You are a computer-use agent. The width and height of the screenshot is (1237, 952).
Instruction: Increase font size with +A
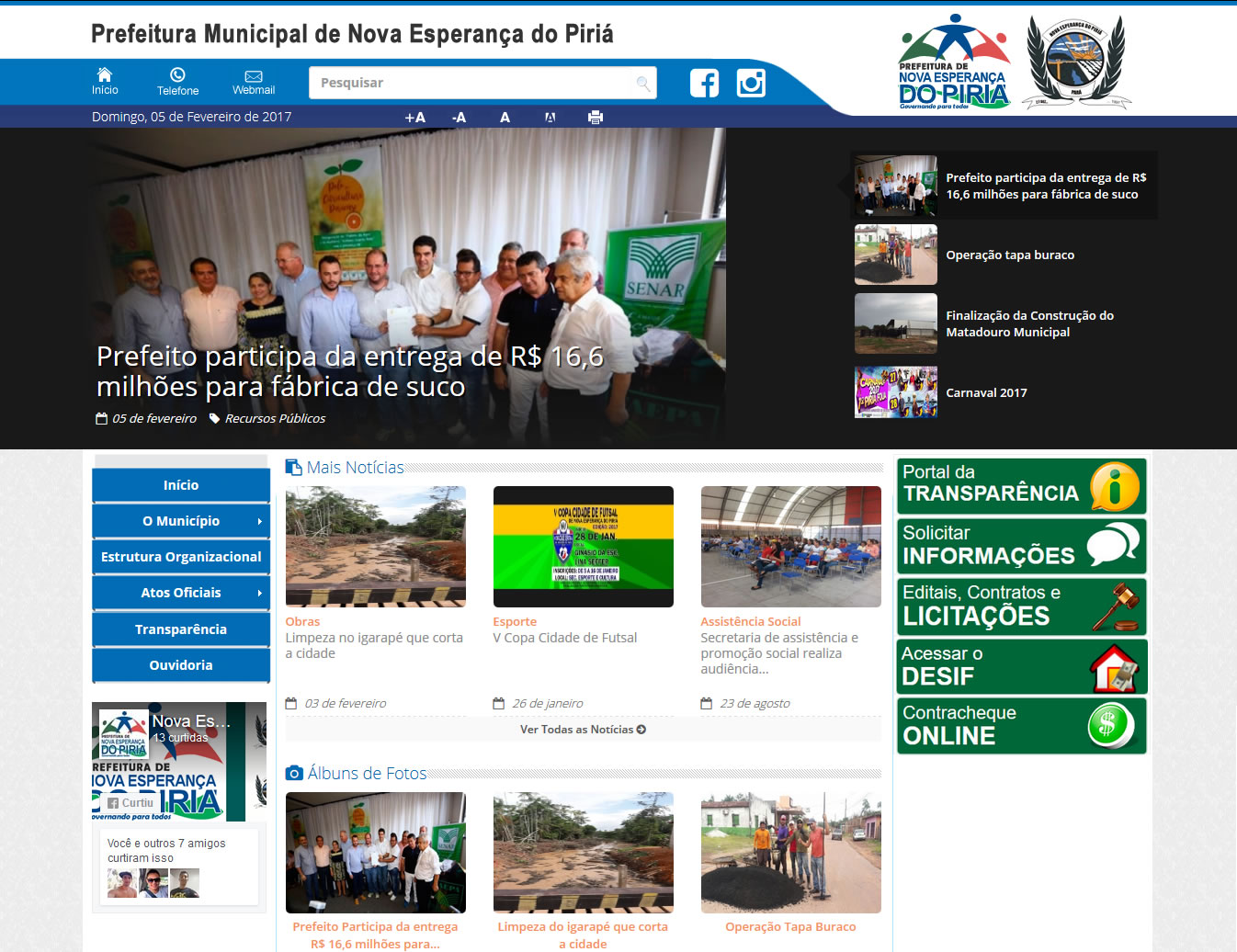coord(415,117)
